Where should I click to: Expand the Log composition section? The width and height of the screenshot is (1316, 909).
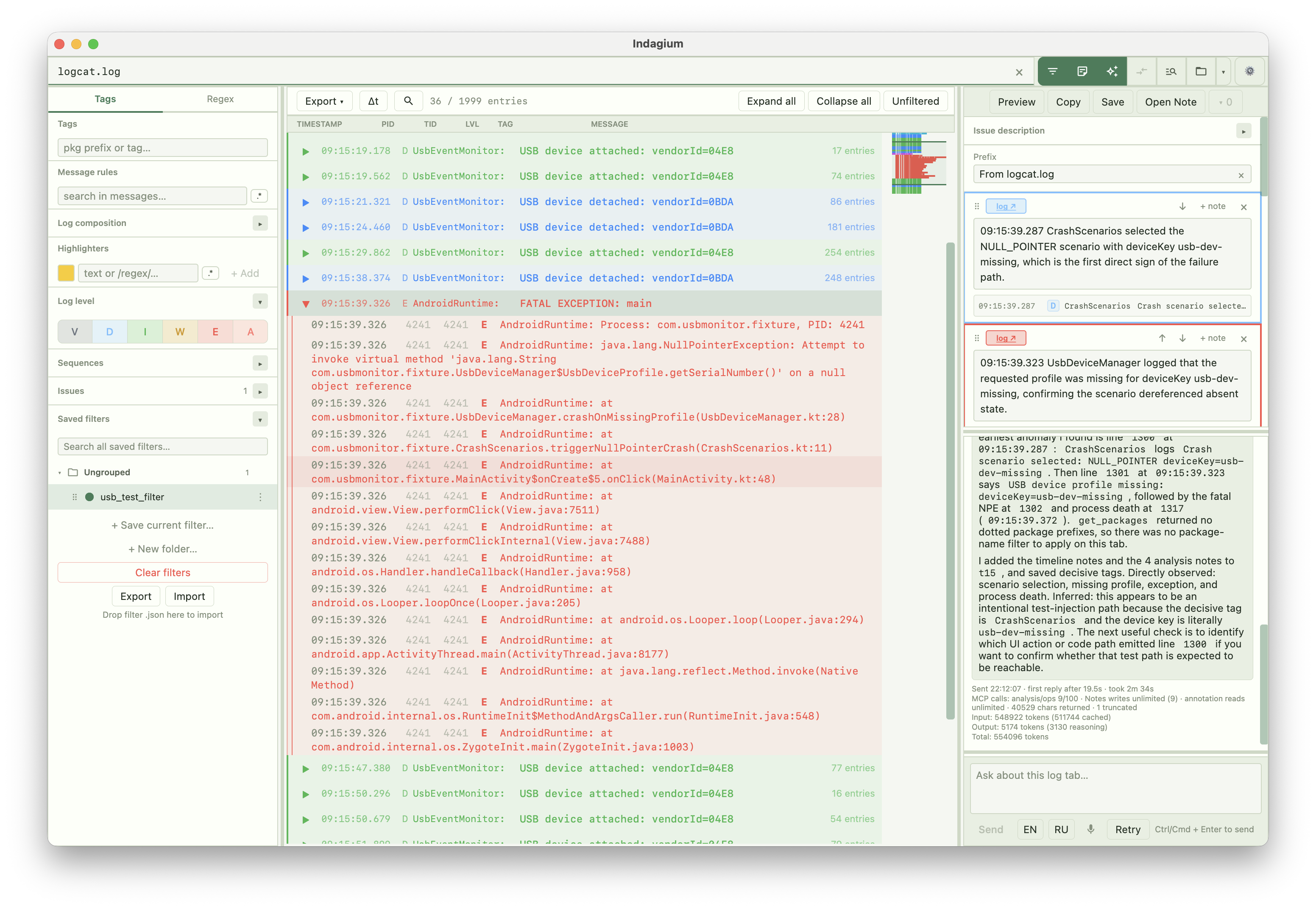[259, 223]
